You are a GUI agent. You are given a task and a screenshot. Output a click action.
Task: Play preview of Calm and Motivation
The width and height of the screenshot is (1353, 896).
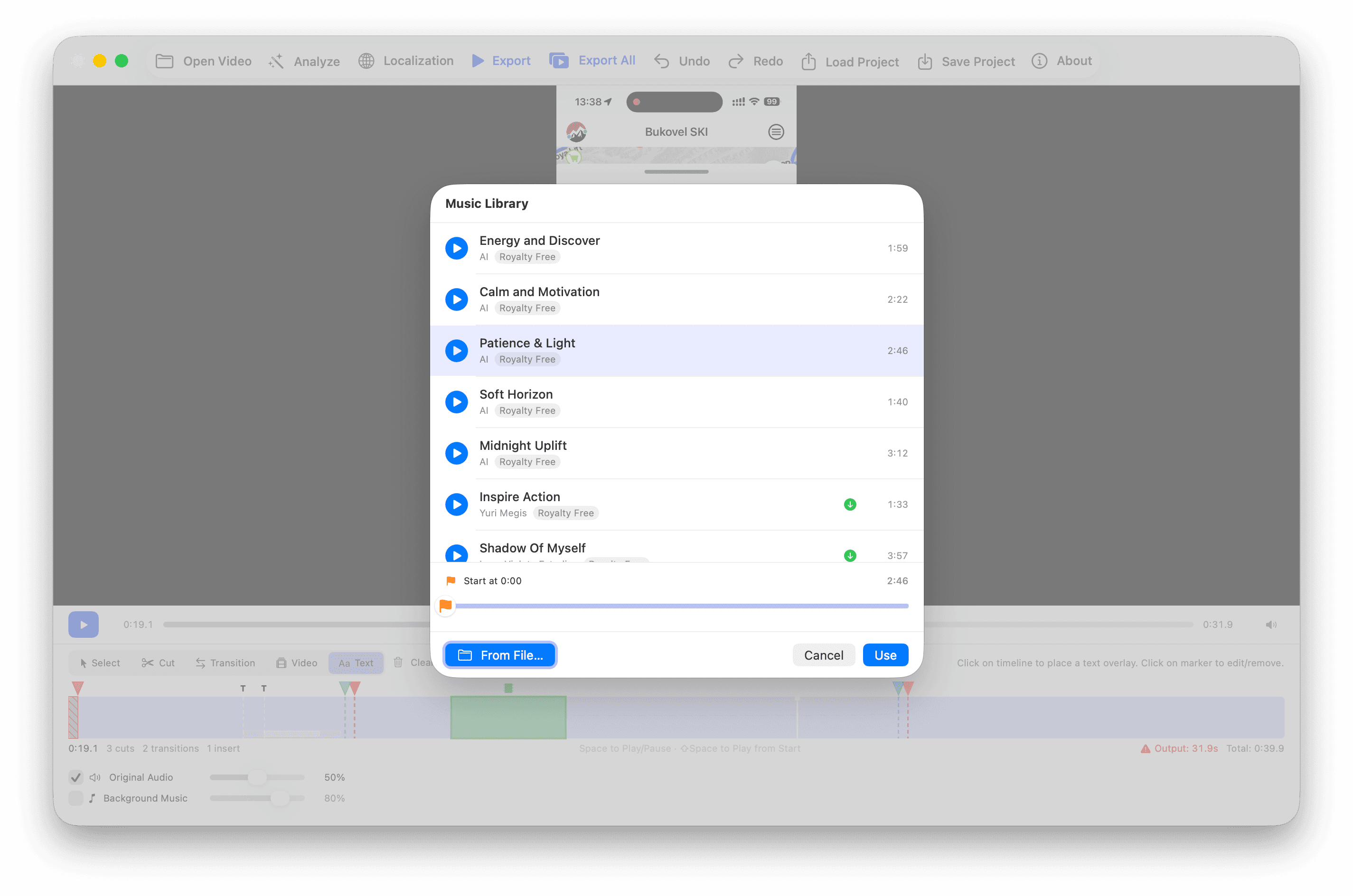[456, 299]
